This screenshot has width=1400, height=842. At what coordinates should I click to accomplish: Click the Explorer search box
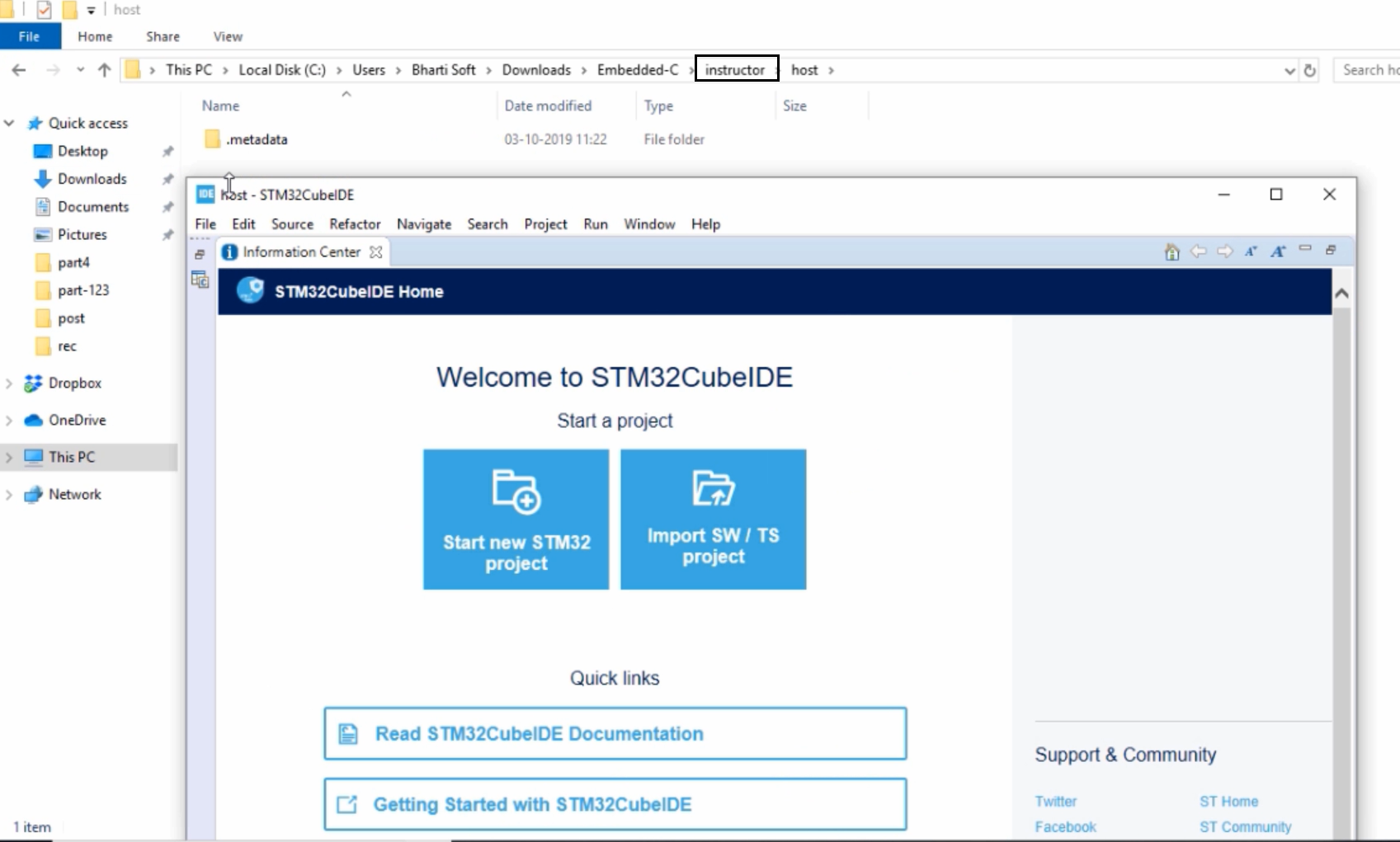[1368, 70]
